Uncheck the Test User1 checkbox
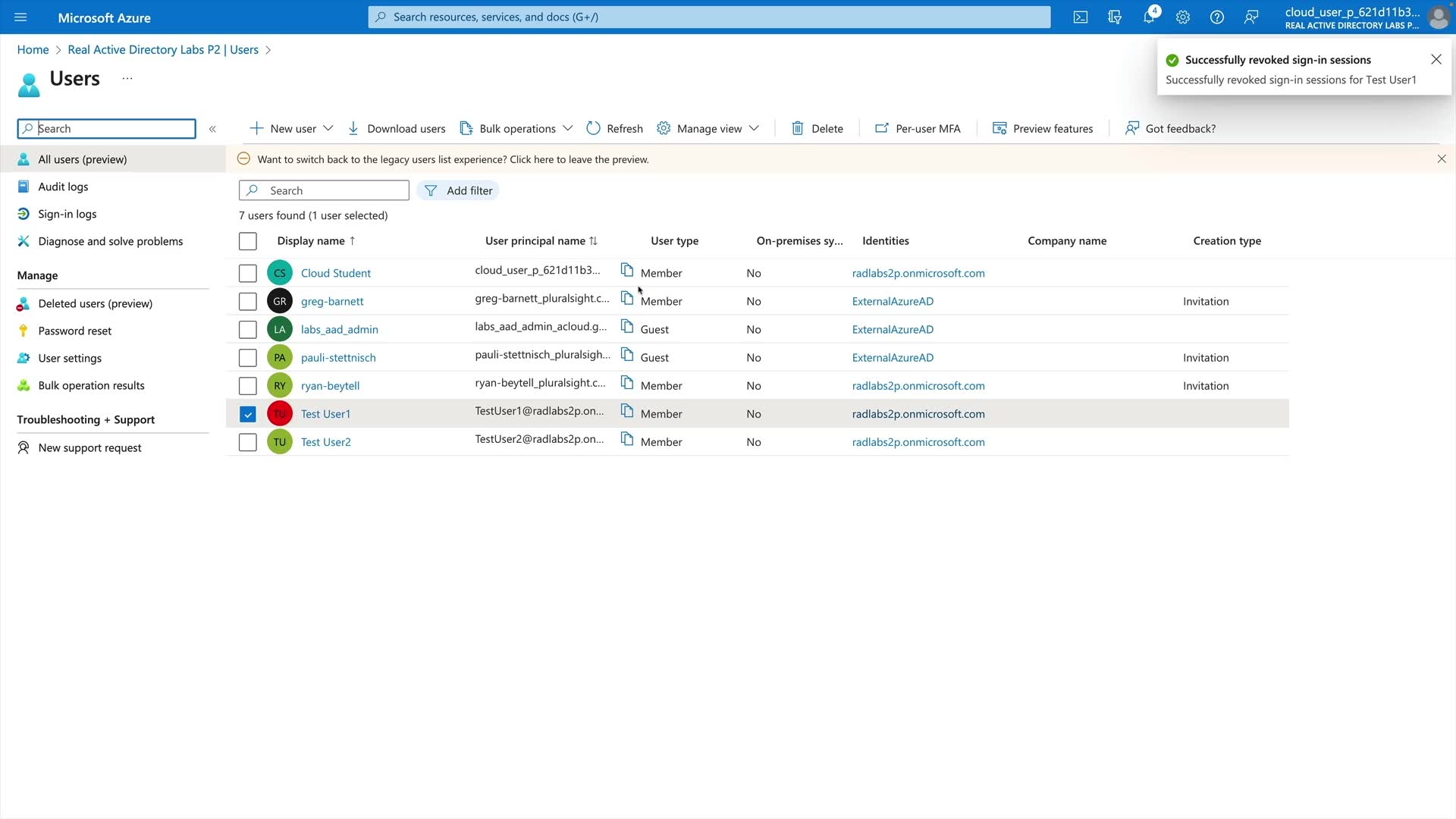Screen dimensions: 1456x819 tap(248, 414)
